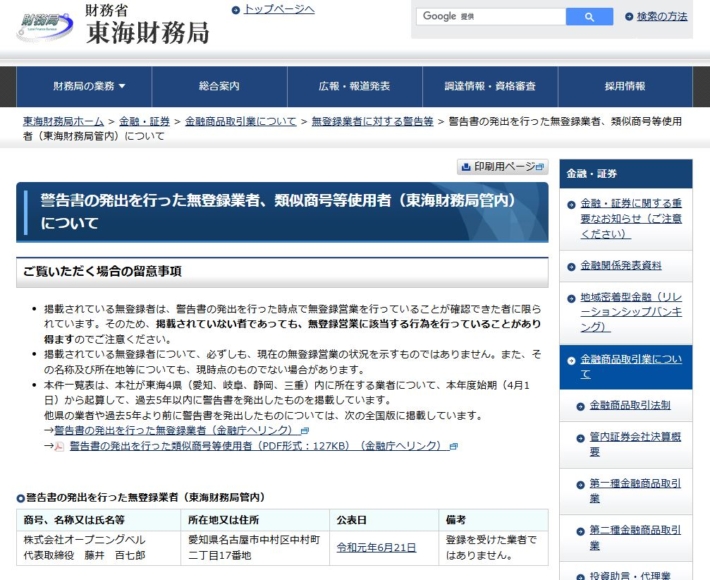
Task: Open the 印刷用ページ button
Action: click(x=503, y=167)
